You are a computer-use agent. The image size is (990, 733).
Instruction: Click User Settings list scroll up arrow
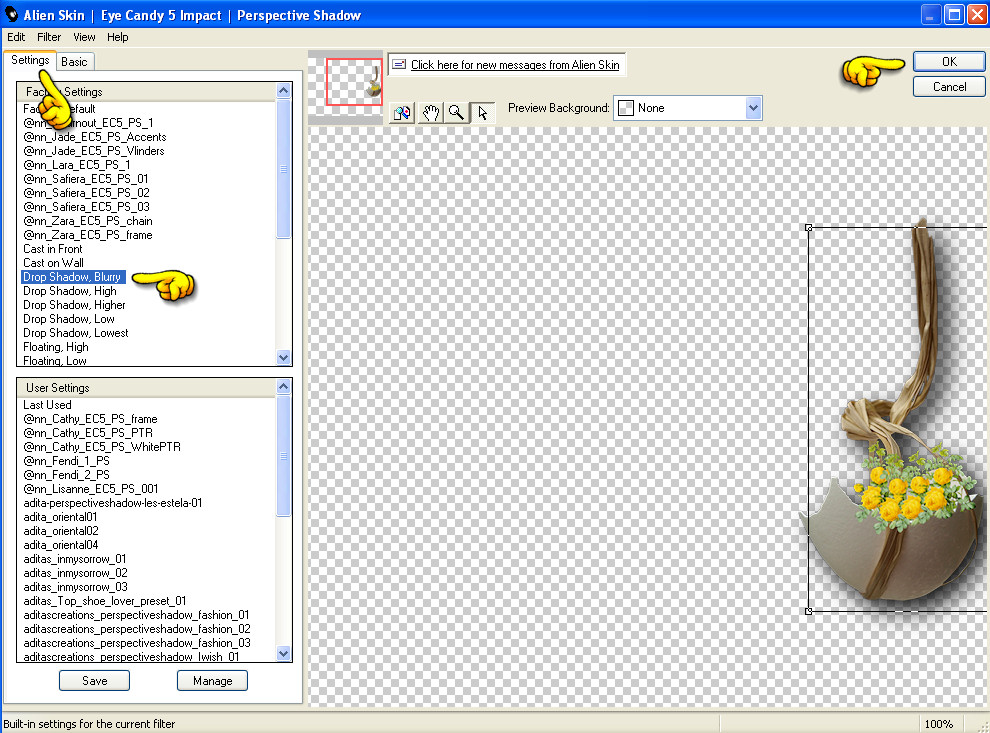[283, 386]
